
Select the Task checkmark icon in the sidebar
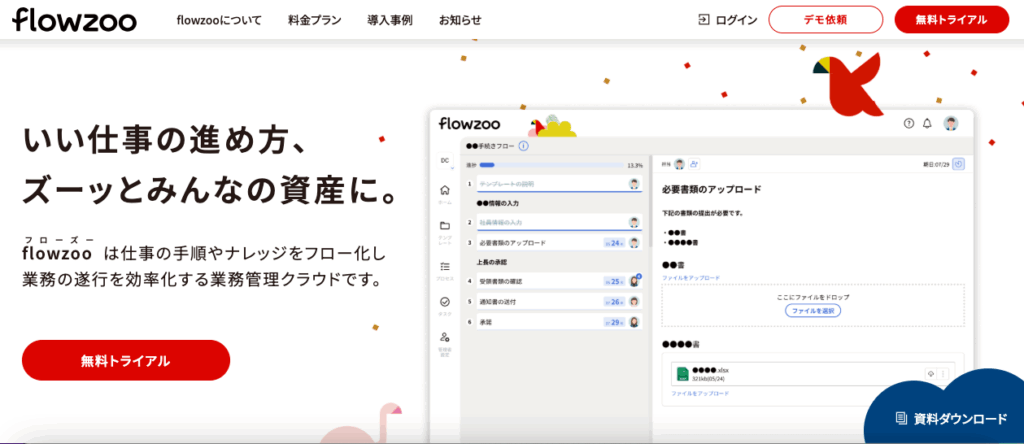(445, 302)
